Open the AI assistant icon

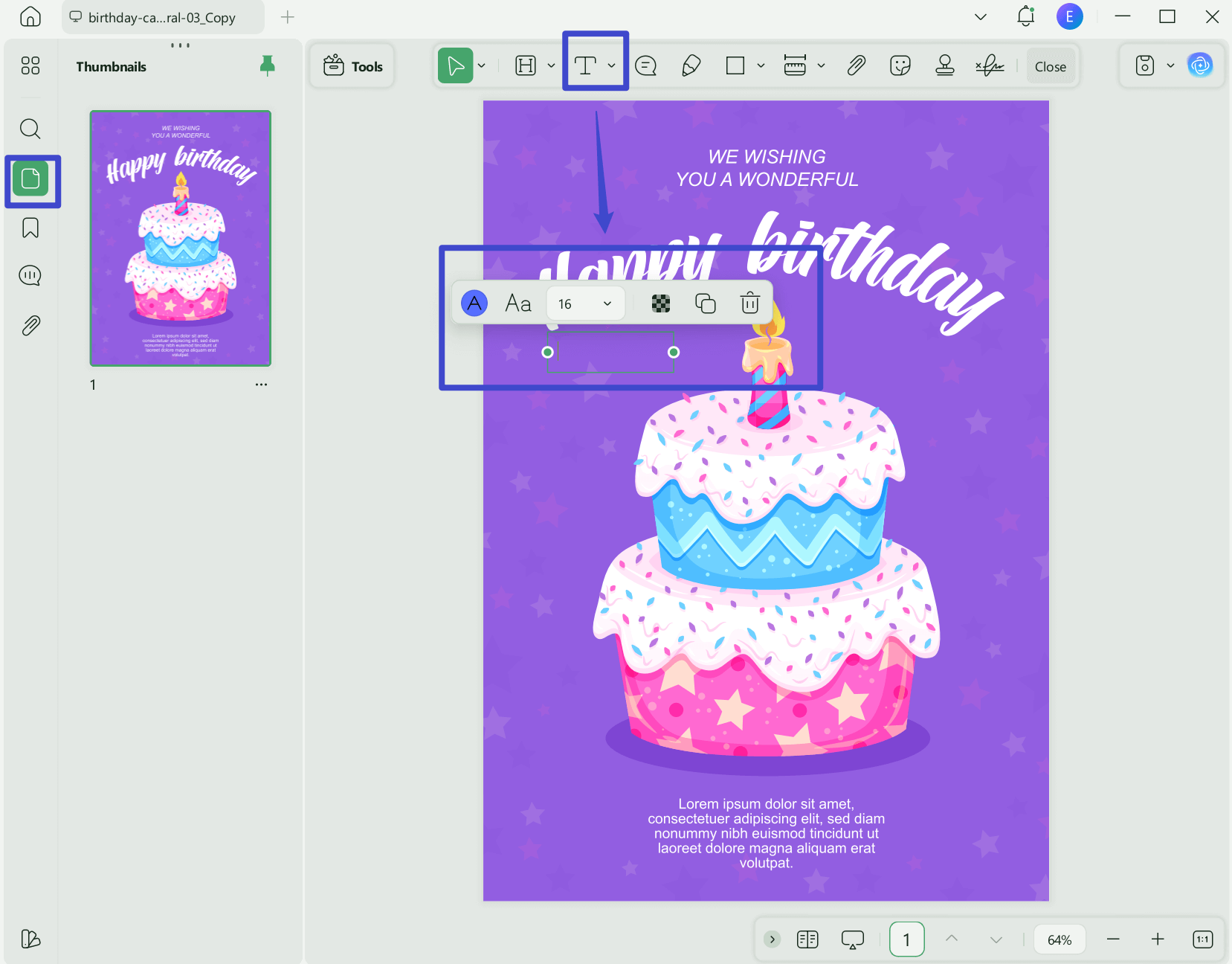click(1200, 66)
